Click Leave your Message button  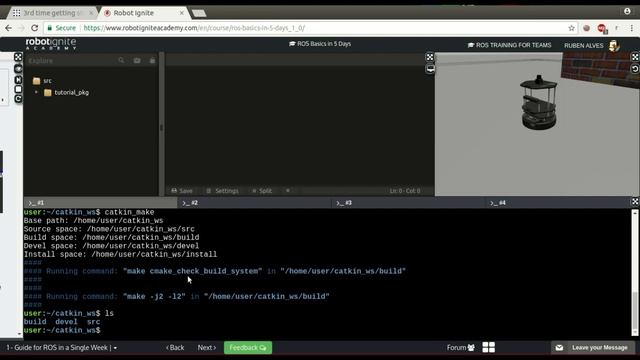click(593, 348)
